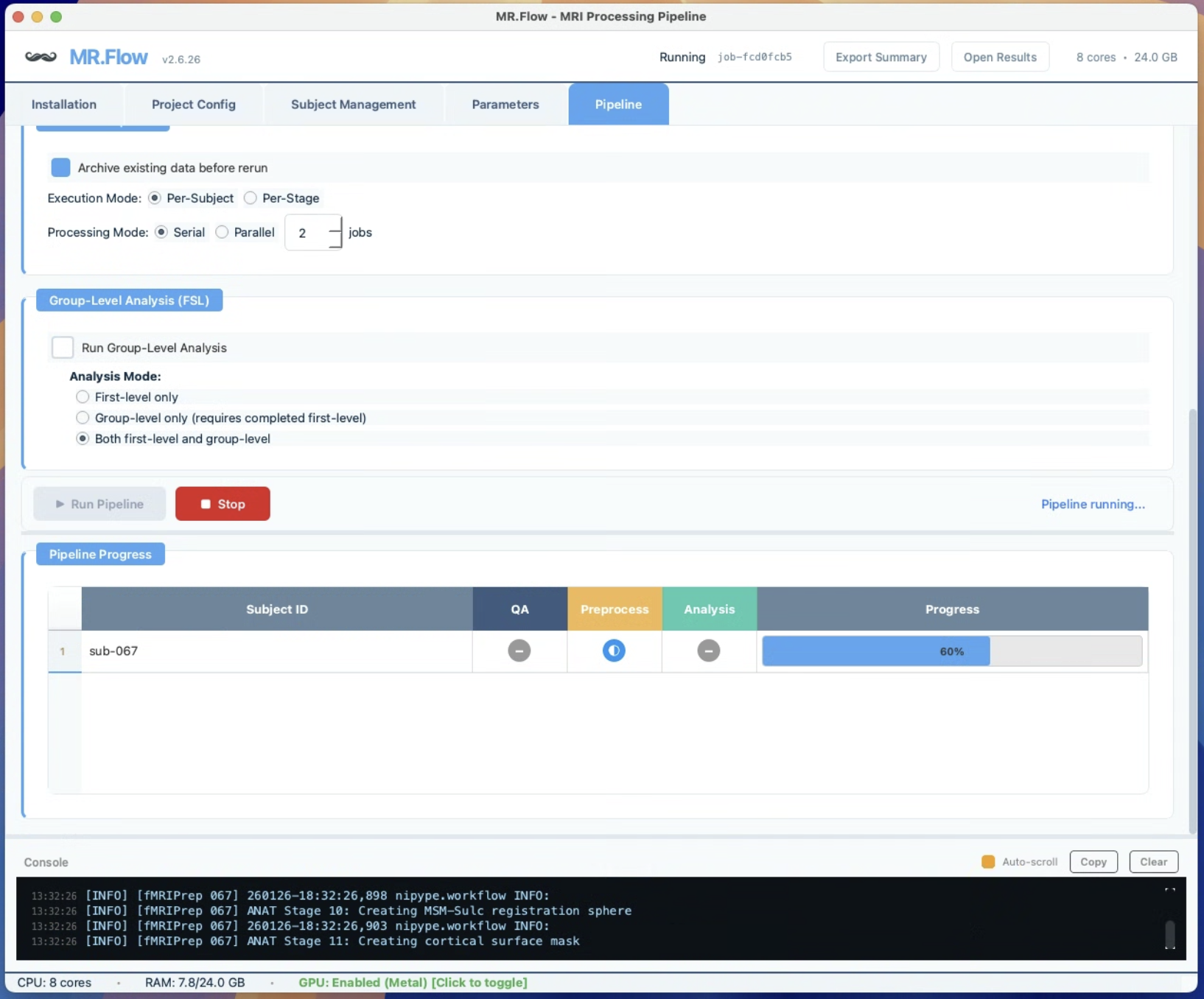Select Parallel processing mode
1204x999 pixels.
[222, 232]
